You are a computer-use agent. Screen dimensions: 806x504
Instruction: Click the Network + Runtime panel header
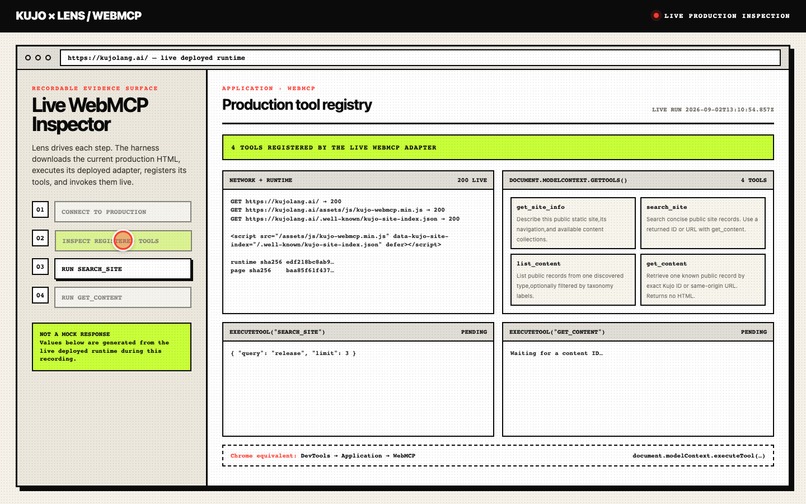[358, 180]
